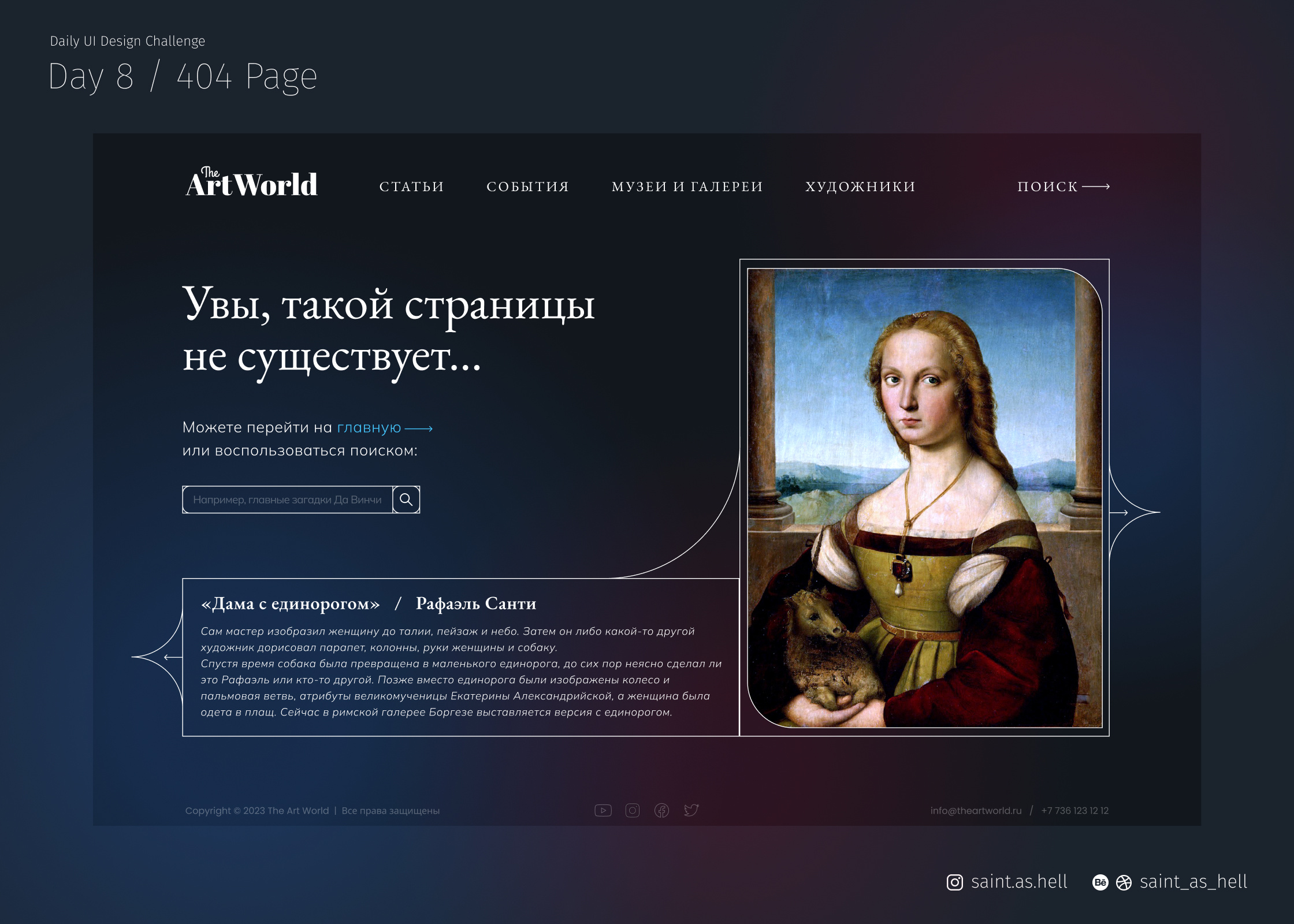Click the ПОИСК link with arrow

click(x=1064, y=187)
